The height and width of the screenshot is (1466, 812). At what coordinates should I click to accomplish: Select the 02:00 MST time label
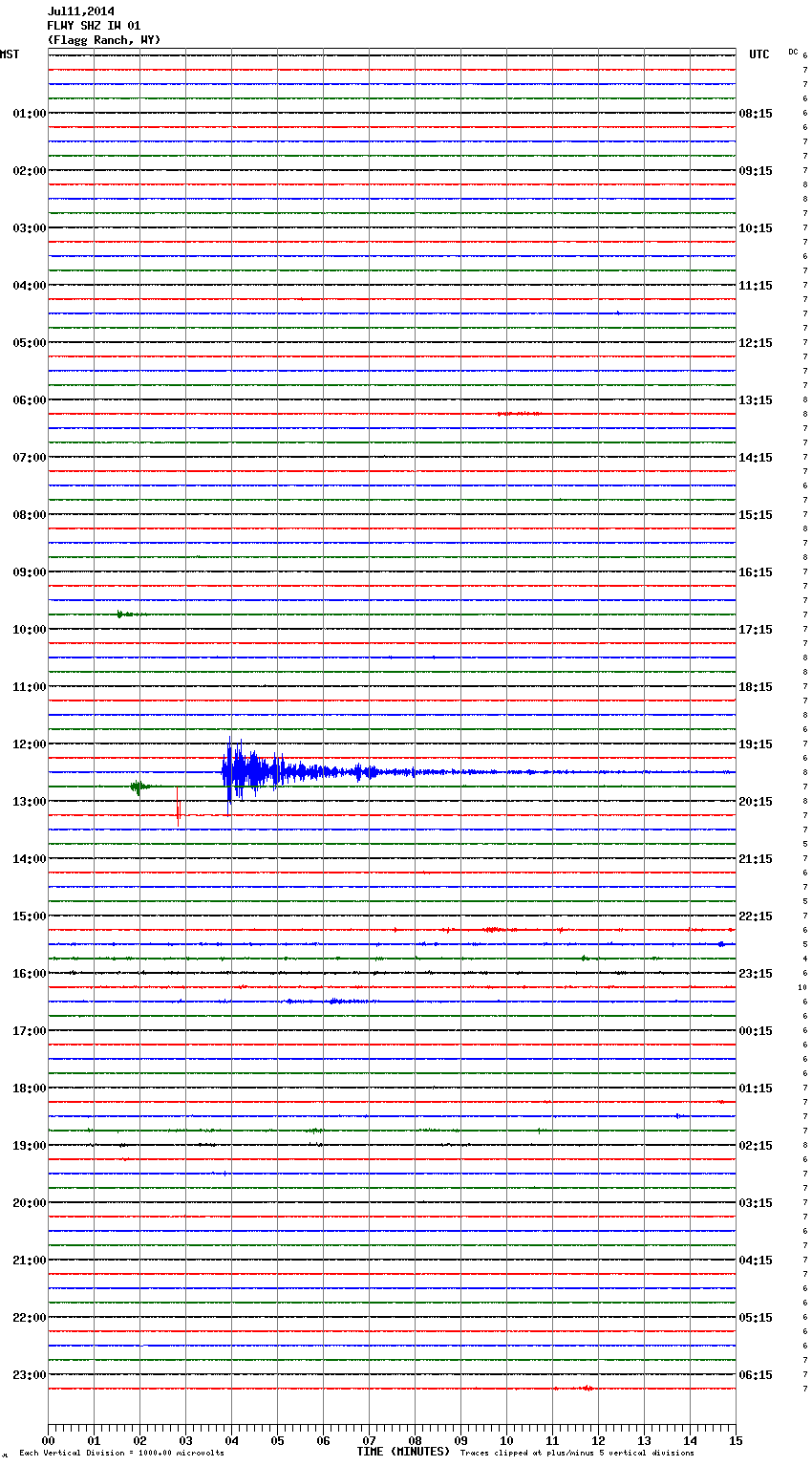coord(30,171)
